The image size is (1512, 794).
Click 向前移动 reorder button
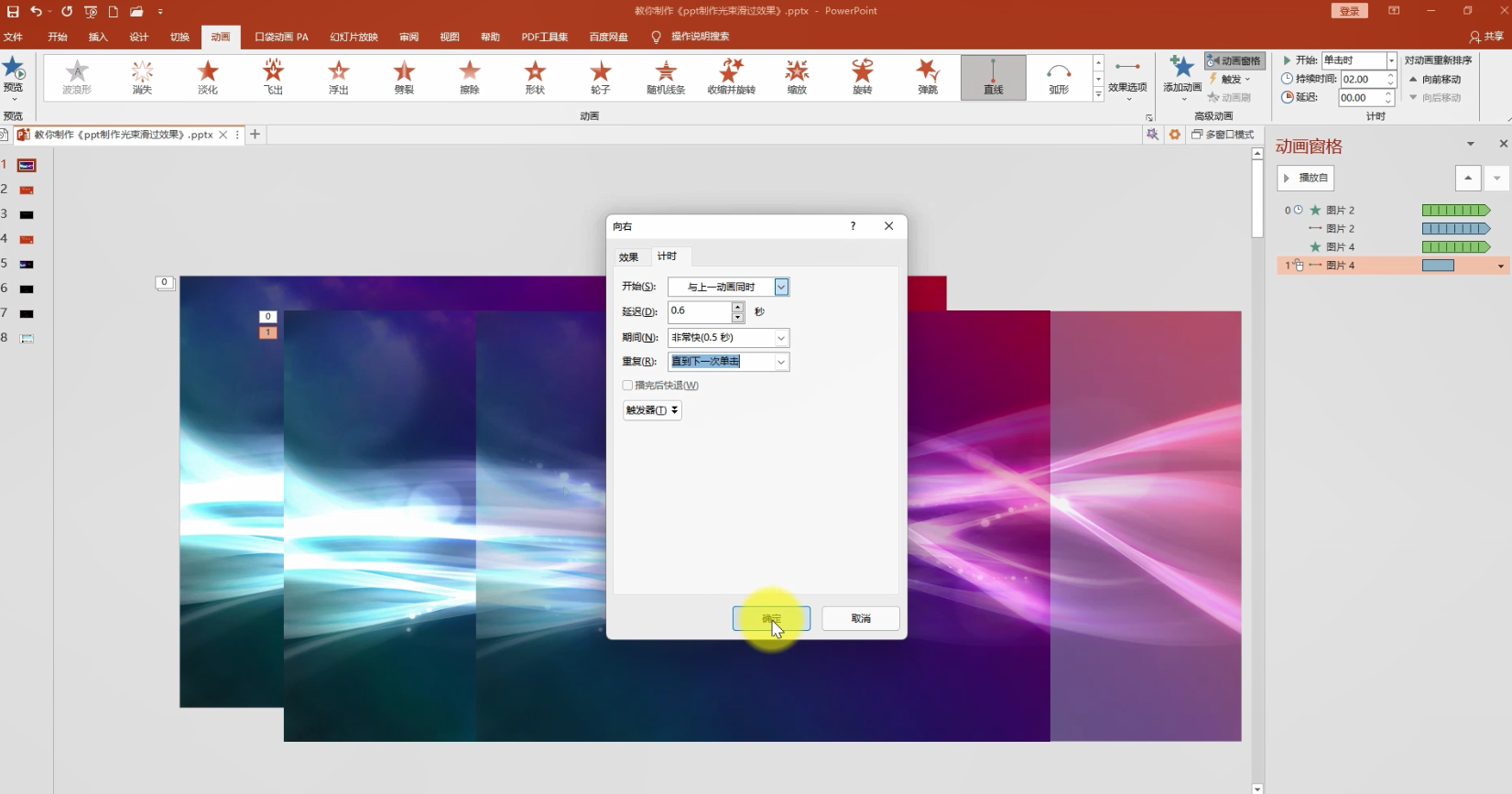tap(1435, 80)
